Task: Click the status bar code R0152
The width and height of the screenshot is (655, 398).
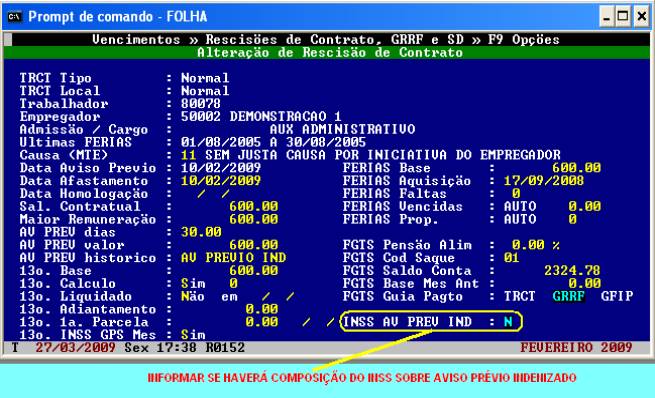Action: (x=225, y=347)
